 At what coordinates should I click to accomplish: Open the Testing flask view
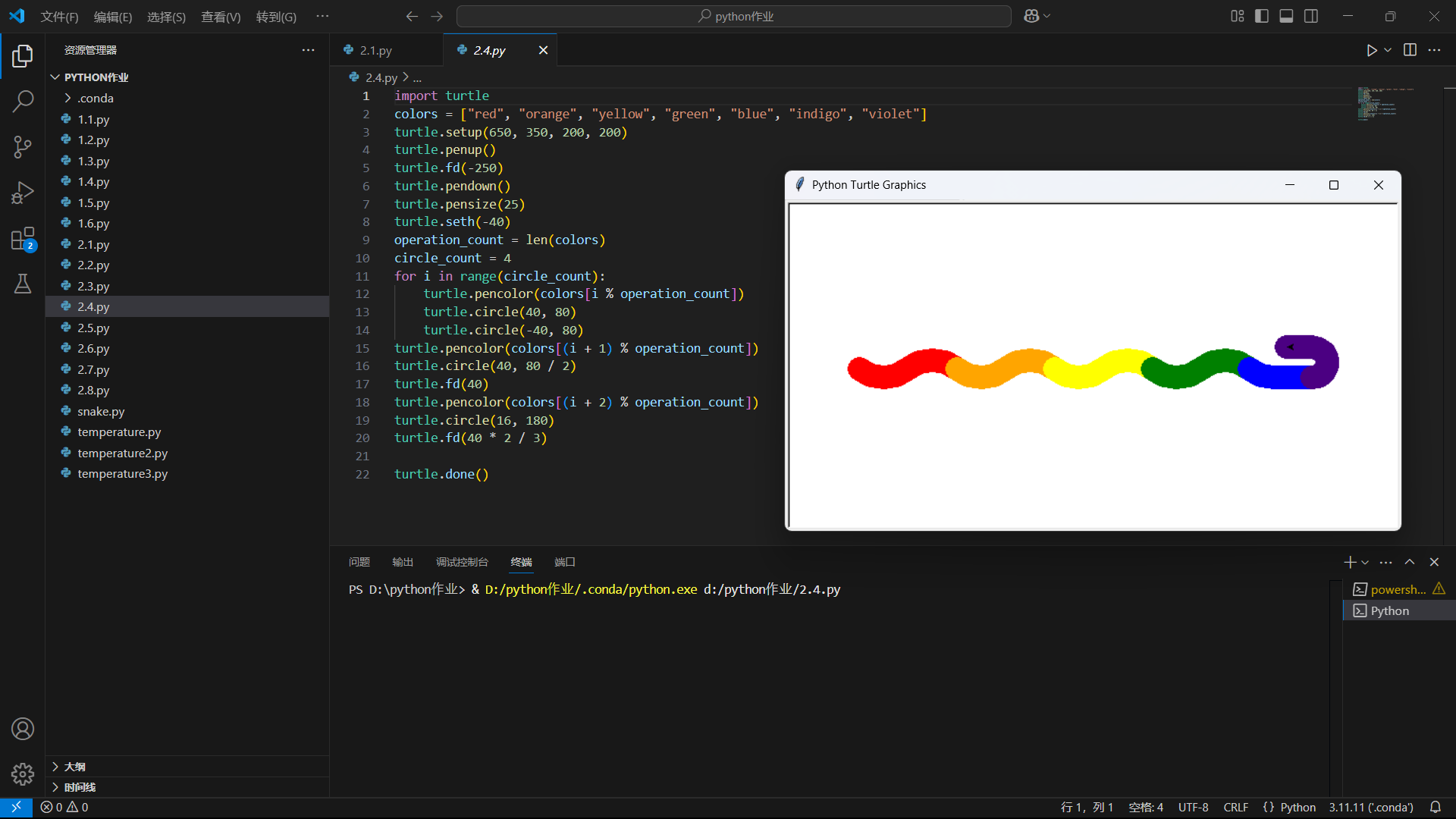click(x=23, y=284)
